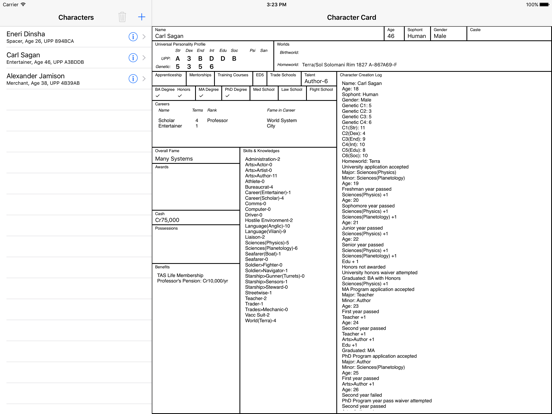Click the Scholar career row

(x=228, y=120)
